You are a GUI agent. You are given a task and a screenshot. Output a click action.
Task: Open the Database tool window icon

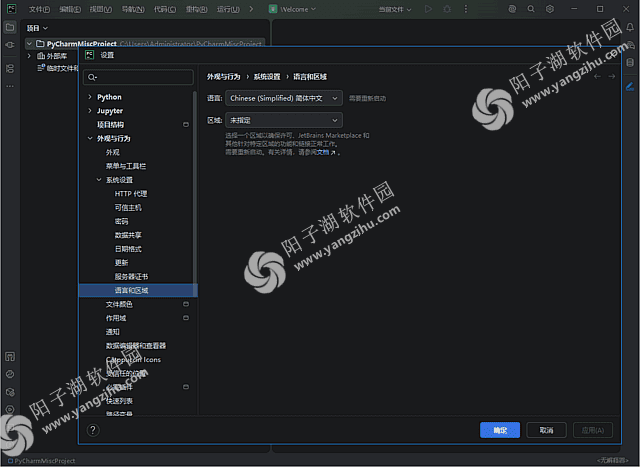630,62
